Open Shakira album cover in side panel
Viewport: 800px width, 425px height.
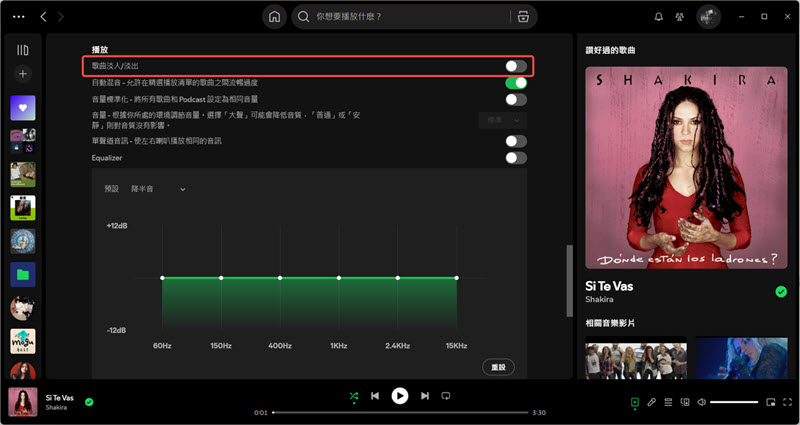686,168
